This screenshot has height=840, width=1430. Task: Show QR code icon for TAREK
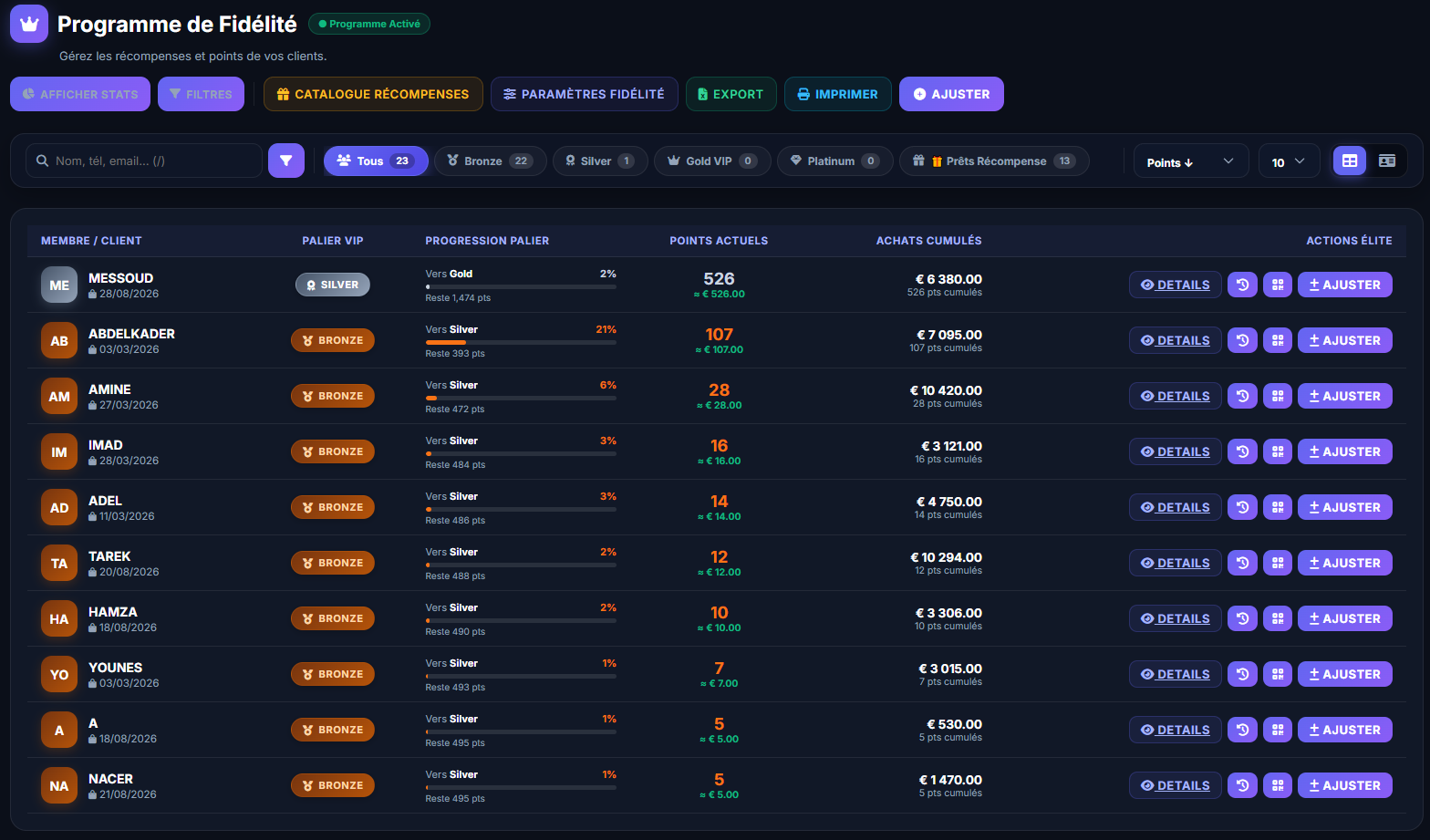[1278, 563]
